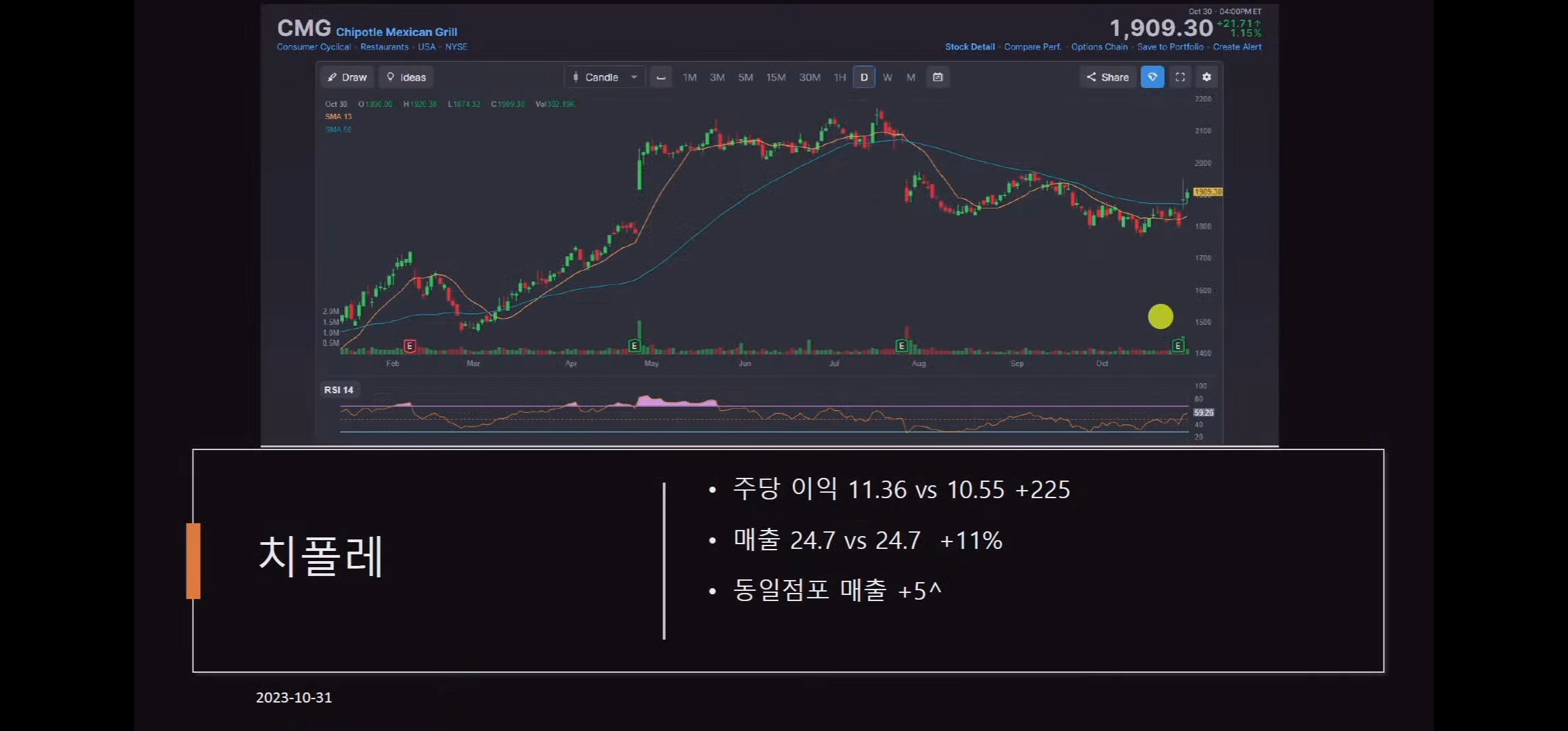Open the Ideas lightbulb button
This screenshot has width=1568, height=731.
[406, 77]
